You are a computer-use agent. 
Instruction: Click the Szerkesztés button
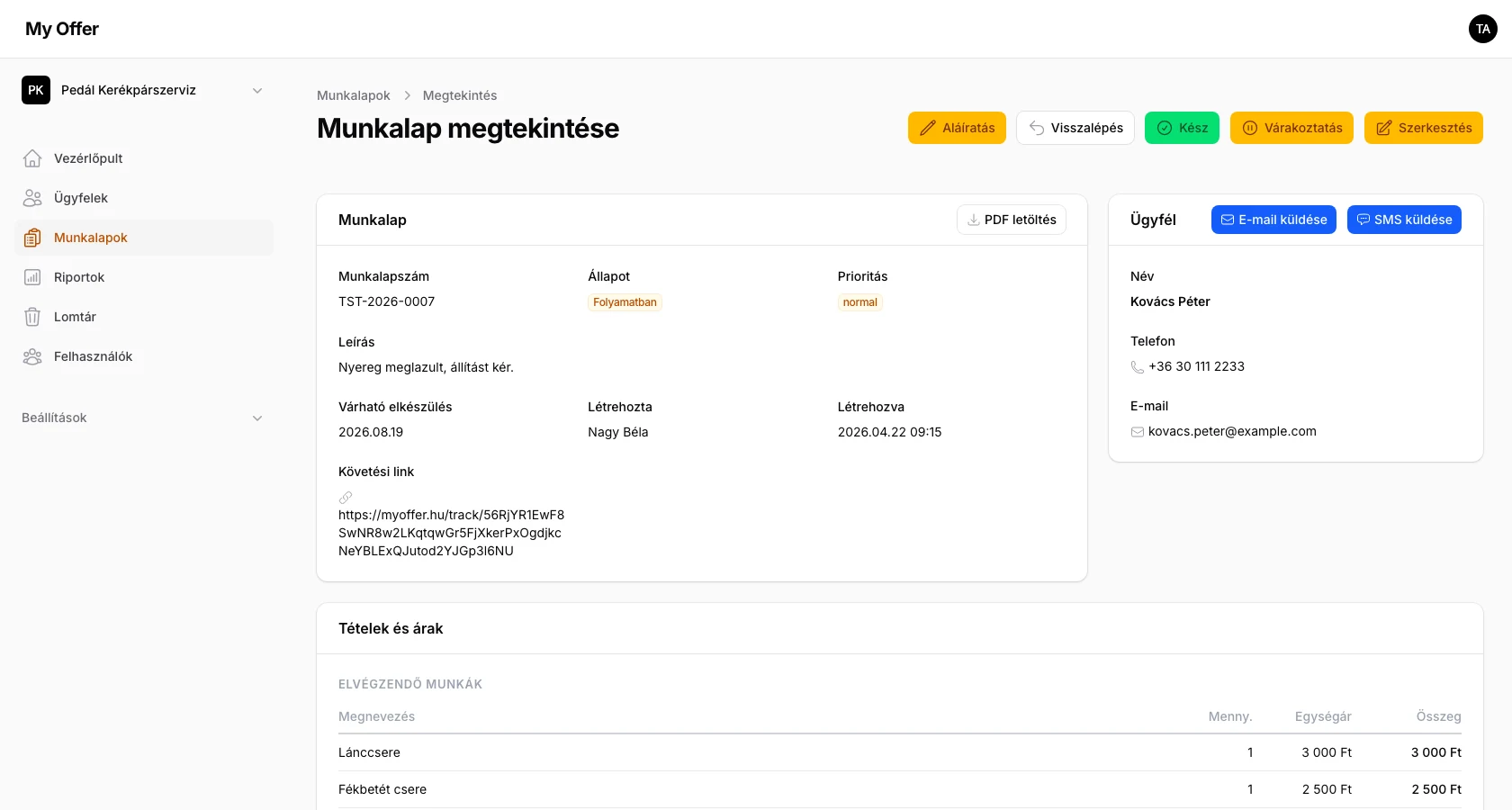click(x=1424, y=128)
